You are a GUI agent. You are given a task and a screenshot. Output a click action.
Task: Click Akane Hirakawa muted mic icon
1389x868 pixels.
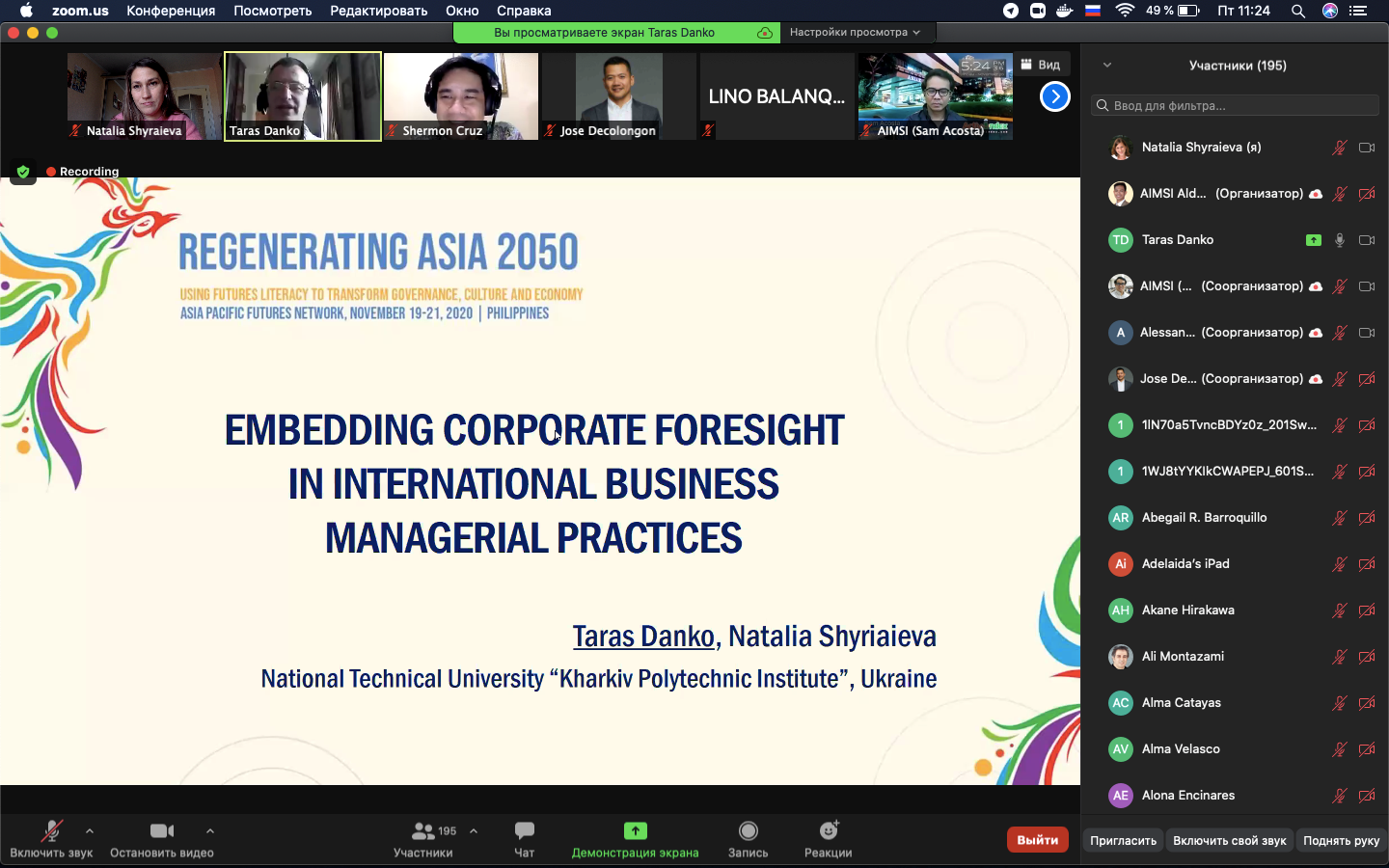[x=1340, y=610]
